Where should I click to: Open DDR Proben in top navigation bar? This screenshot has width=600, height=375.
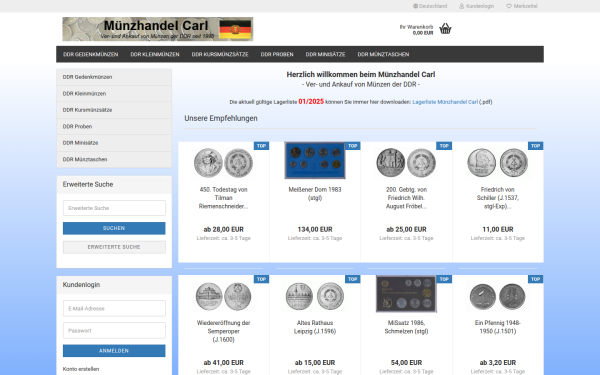pyautogui.click(x=277, y=54)
